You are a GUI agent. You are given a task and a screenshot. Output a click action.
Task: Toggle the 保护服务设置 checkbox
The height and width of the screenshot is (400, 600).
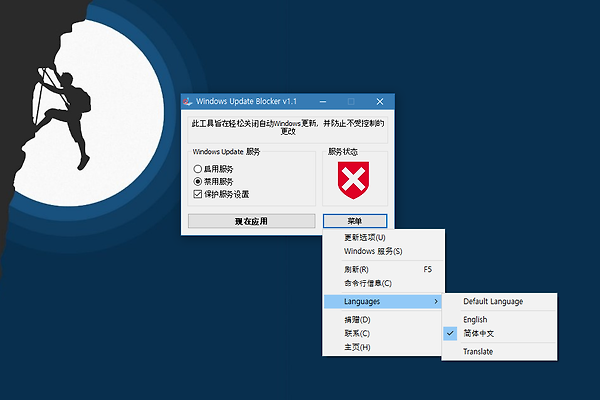coord(198,193)
